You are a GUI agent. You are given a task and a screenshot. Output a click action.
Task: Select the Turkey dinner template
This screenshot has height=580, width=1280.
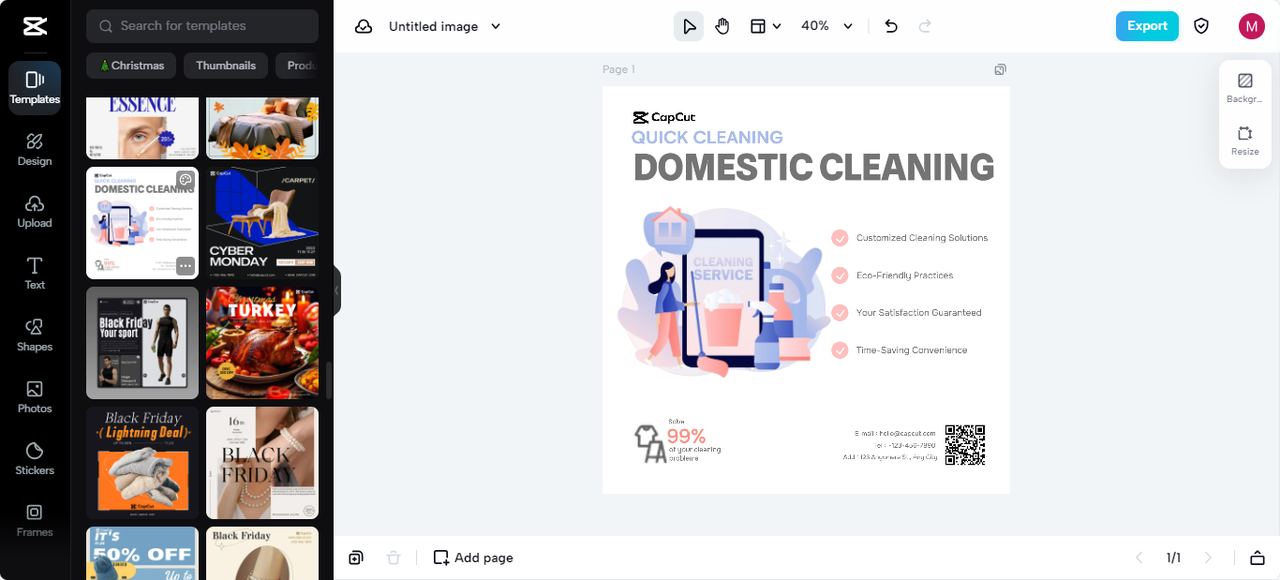tap(262, 343)
